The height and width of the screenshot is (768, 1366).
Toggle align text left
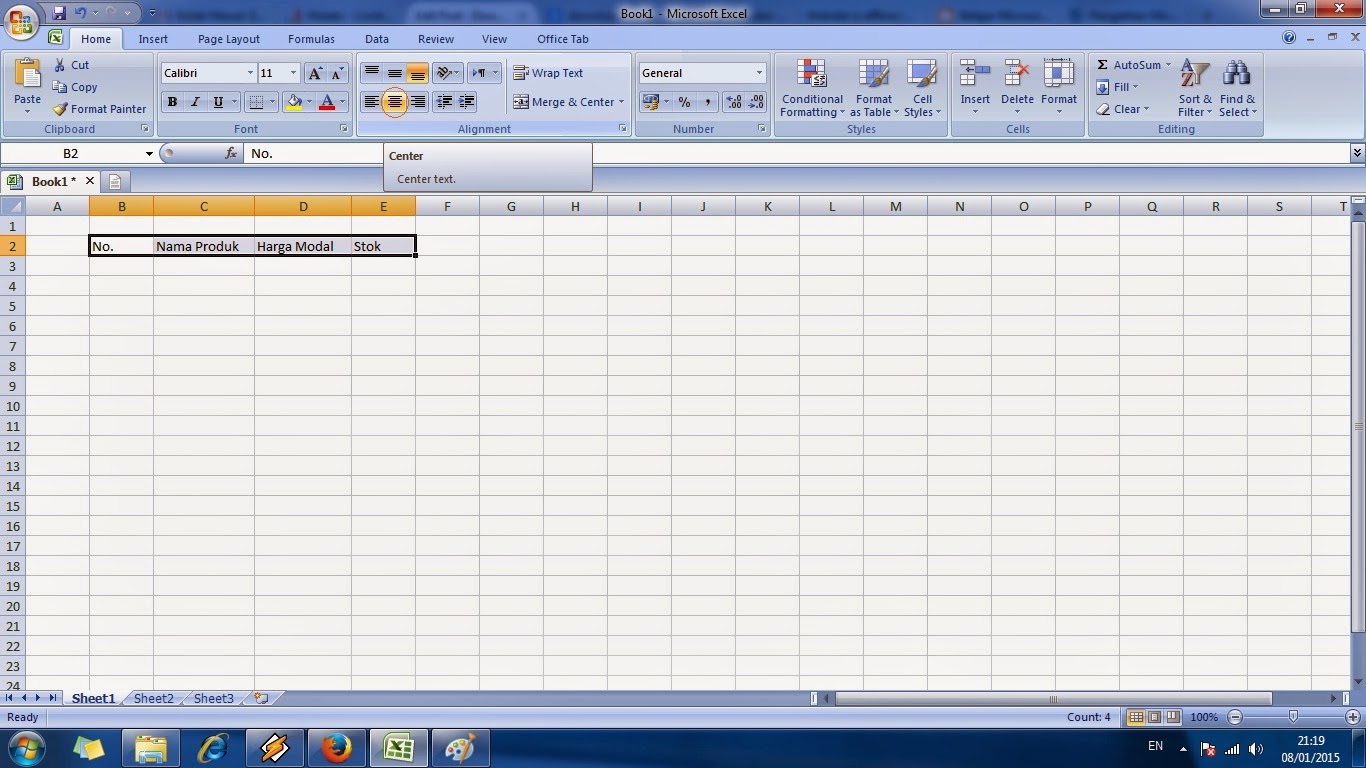tap(371, 102)
